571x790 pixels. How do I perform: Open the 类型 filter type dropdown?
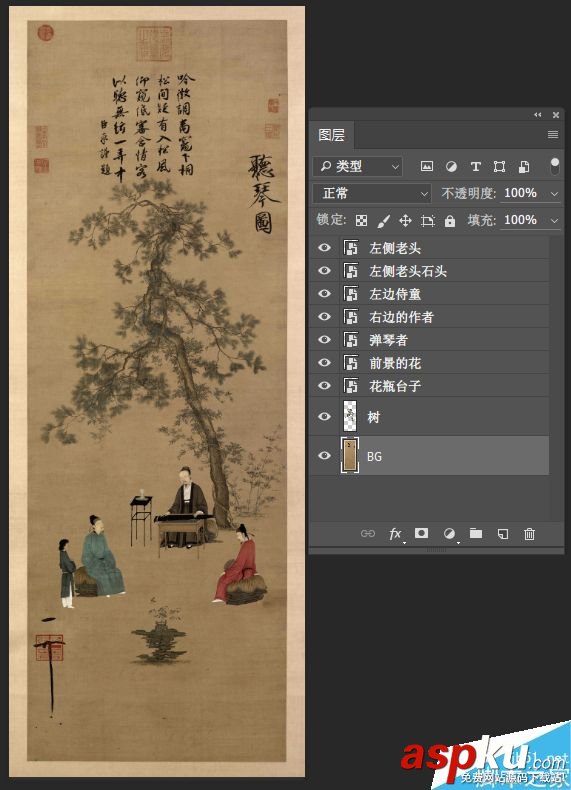pyautogui.click(x=357, y=166)
